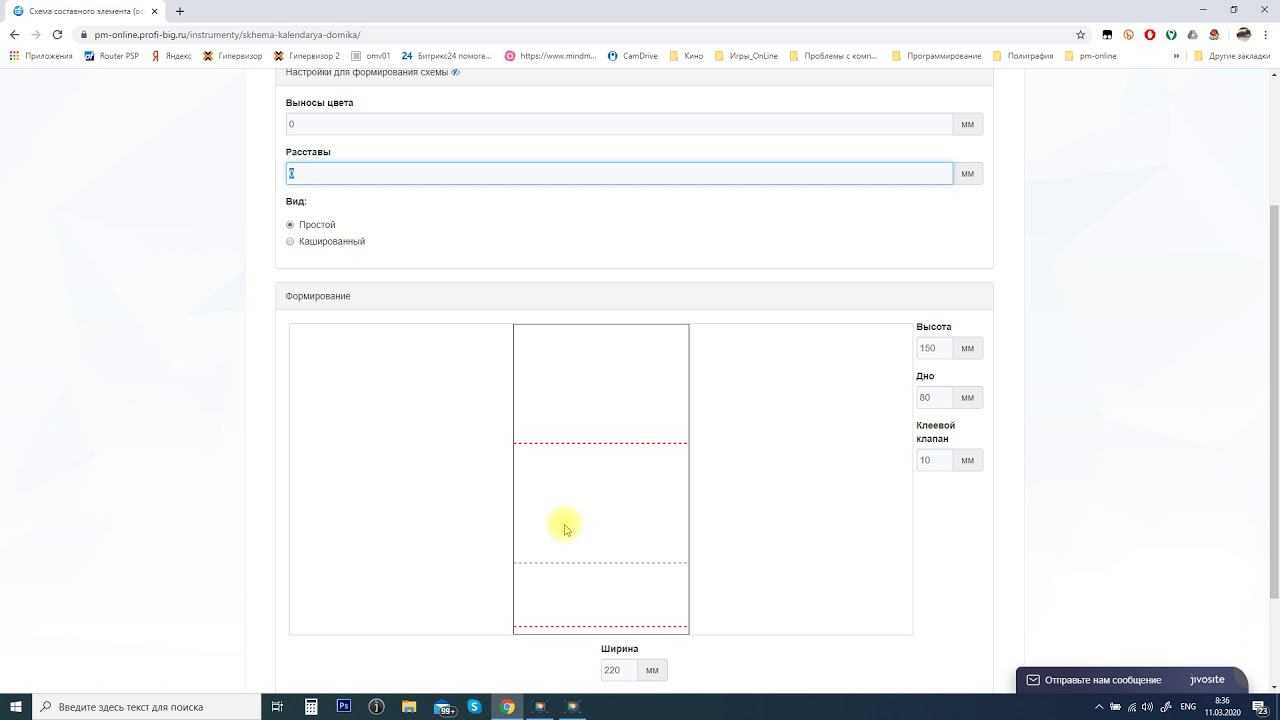Open the omv01 bookmark
This screenshot has height=720, width=1280.
[370, 56]
